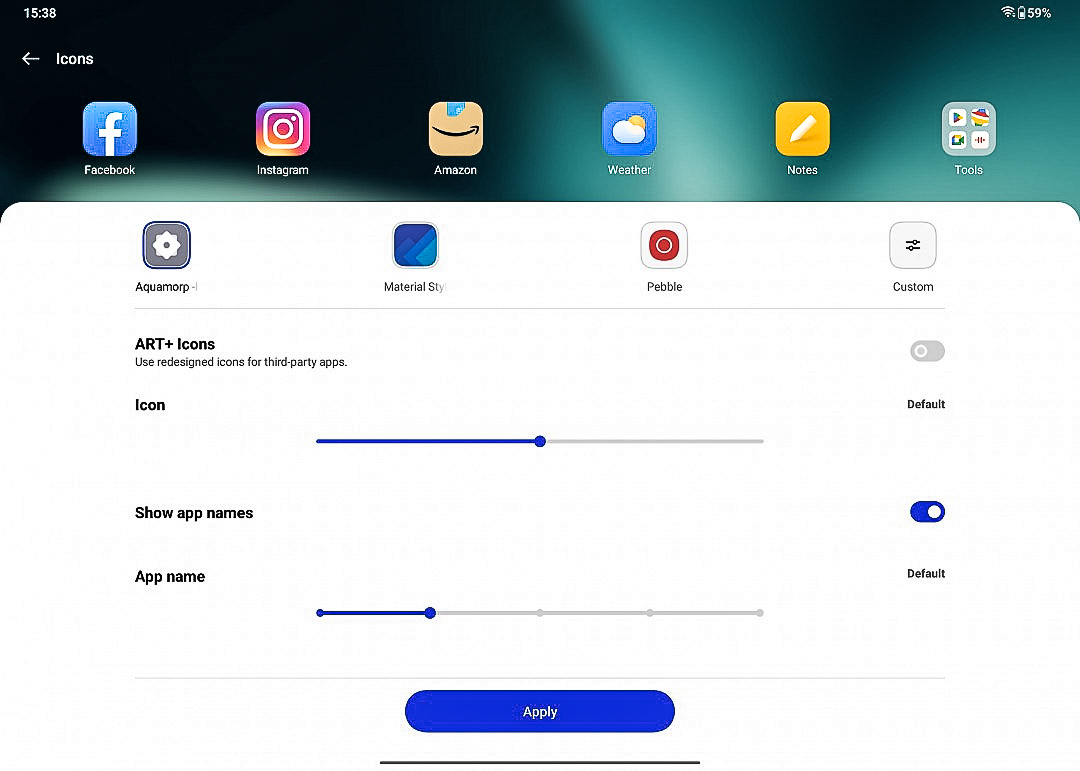Screen dimensions: 1080x771
Task: Click the Icons page title
Action: click(74, 59)
